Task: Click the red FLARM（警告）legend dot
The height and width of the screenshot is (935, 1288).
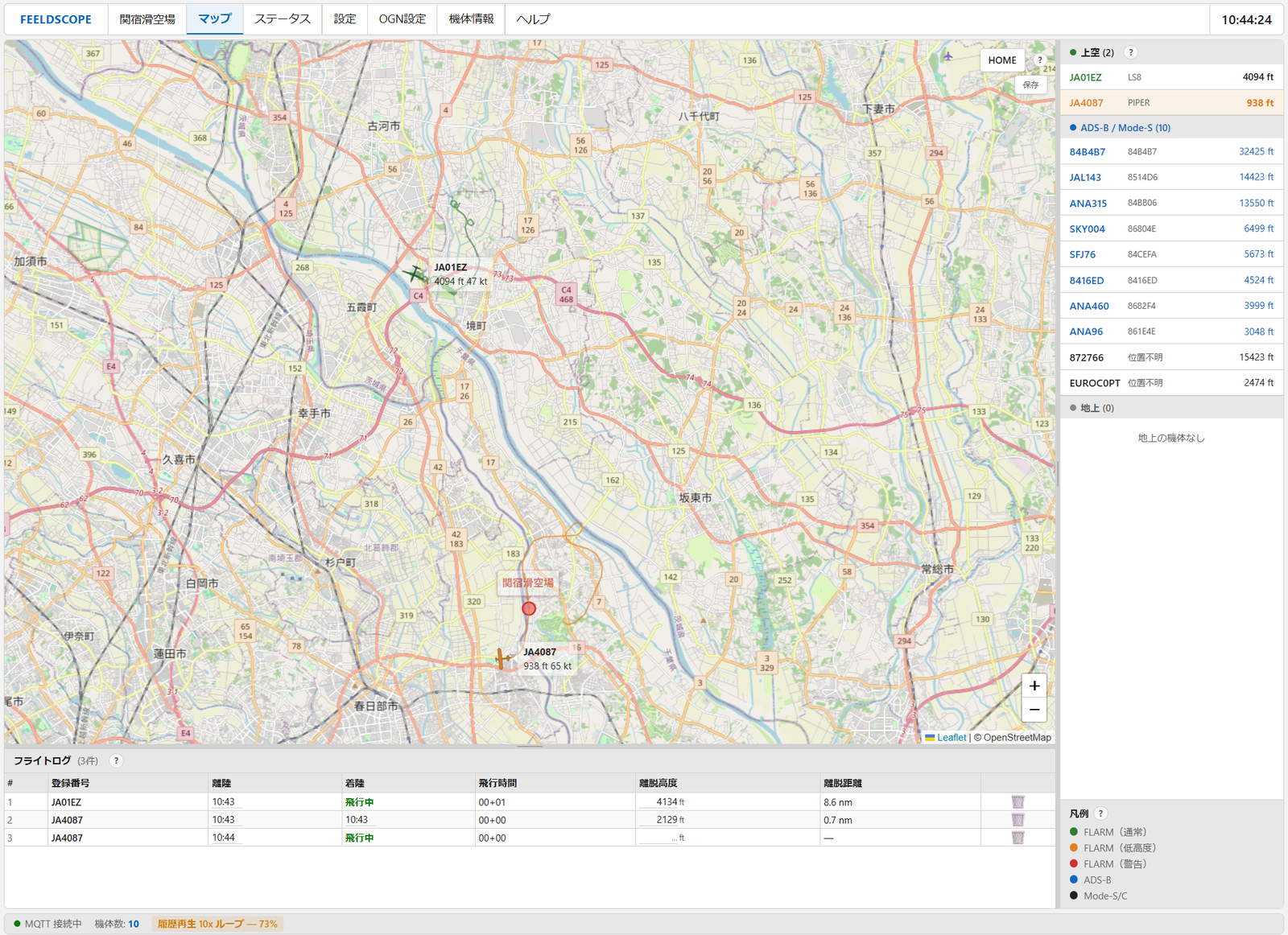Action: [1074, 863]
